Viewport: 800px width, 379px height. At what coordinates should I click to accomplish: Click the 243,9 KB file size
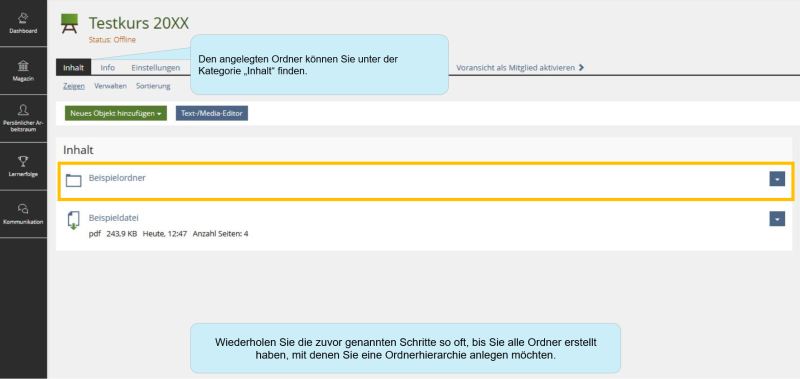[x=121, y=234]
